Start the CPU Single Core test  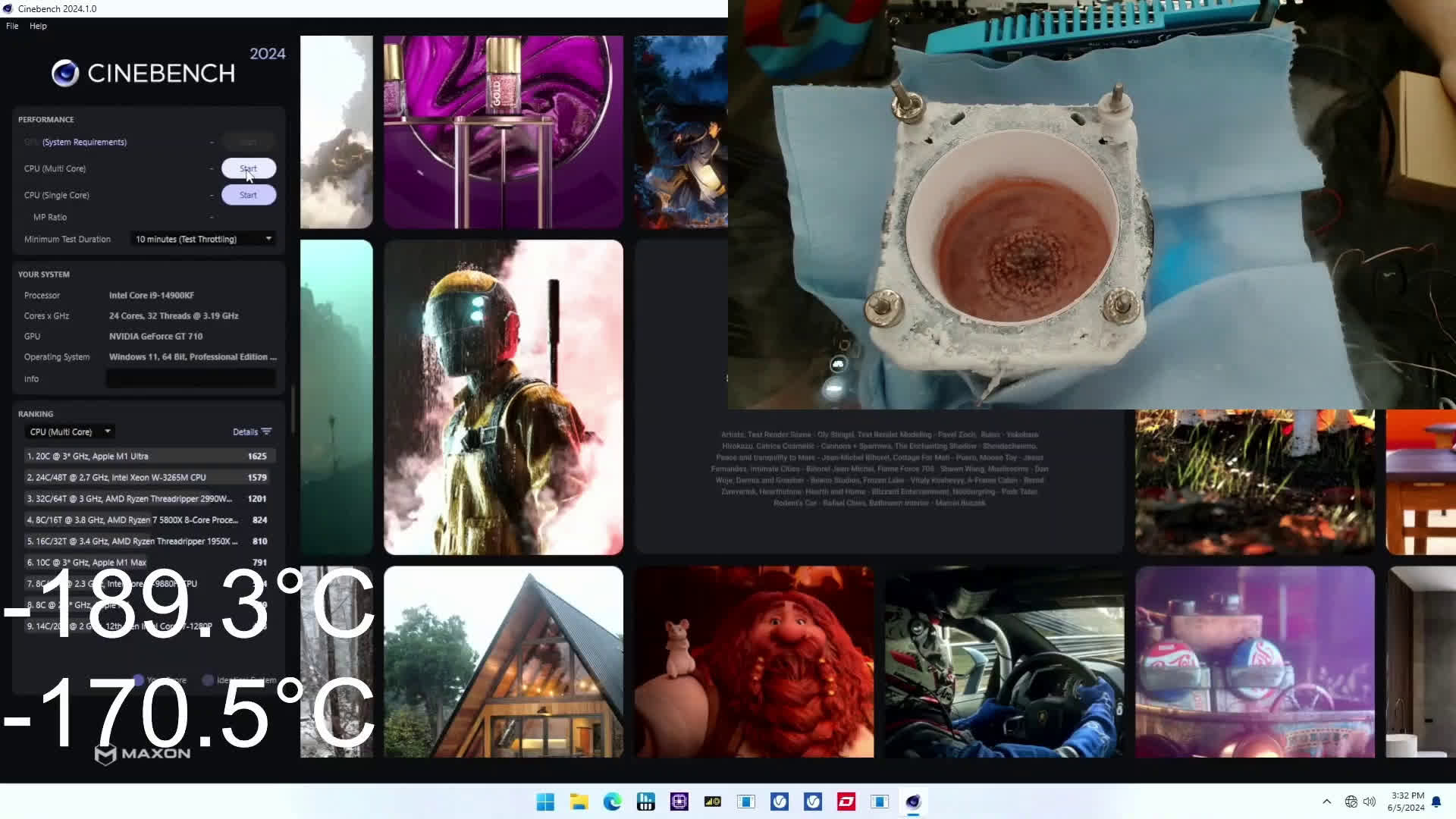[x=248, y=195]
